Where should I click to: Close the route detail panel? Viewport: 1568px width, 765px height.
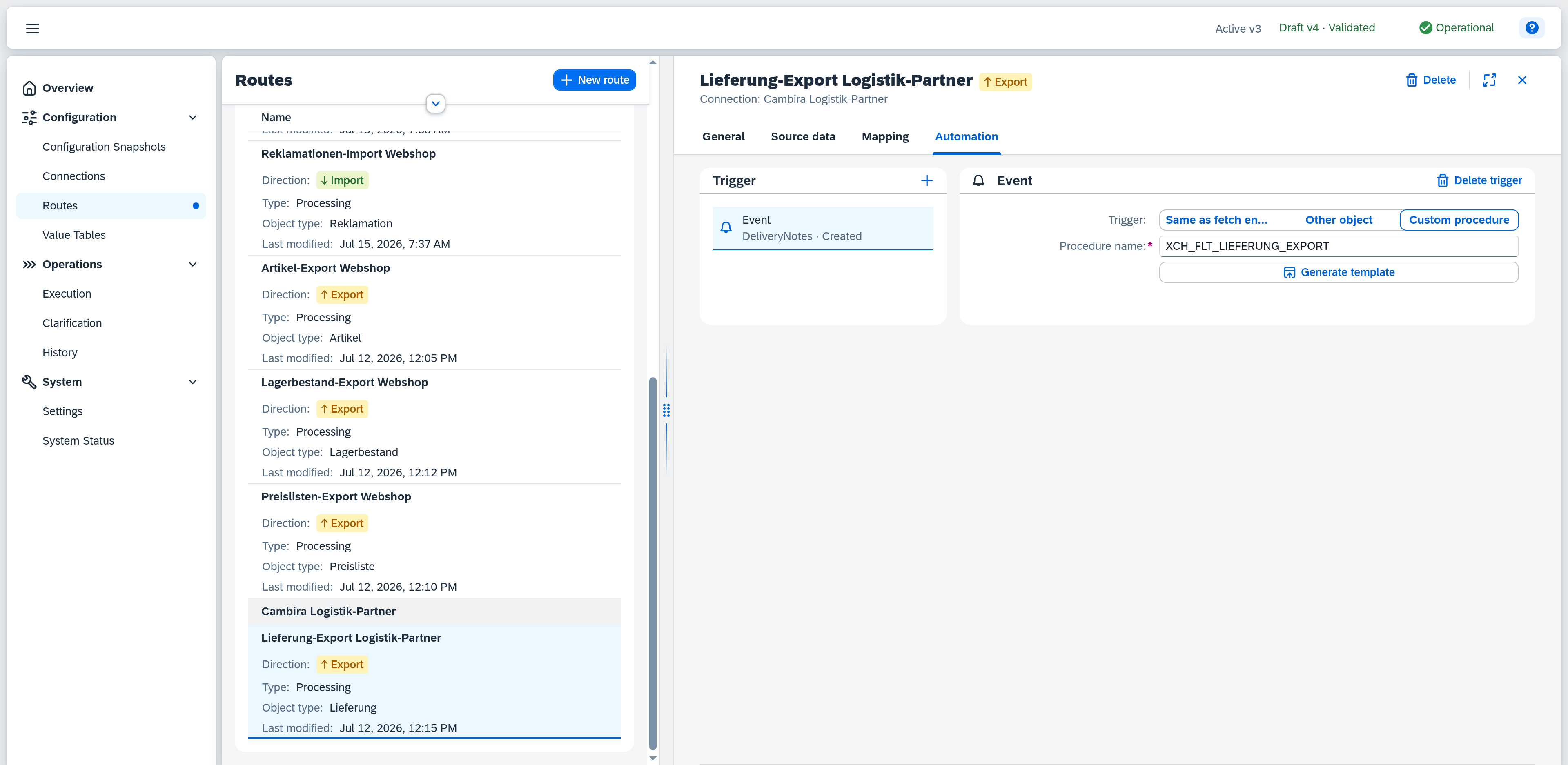[1522, 80]
